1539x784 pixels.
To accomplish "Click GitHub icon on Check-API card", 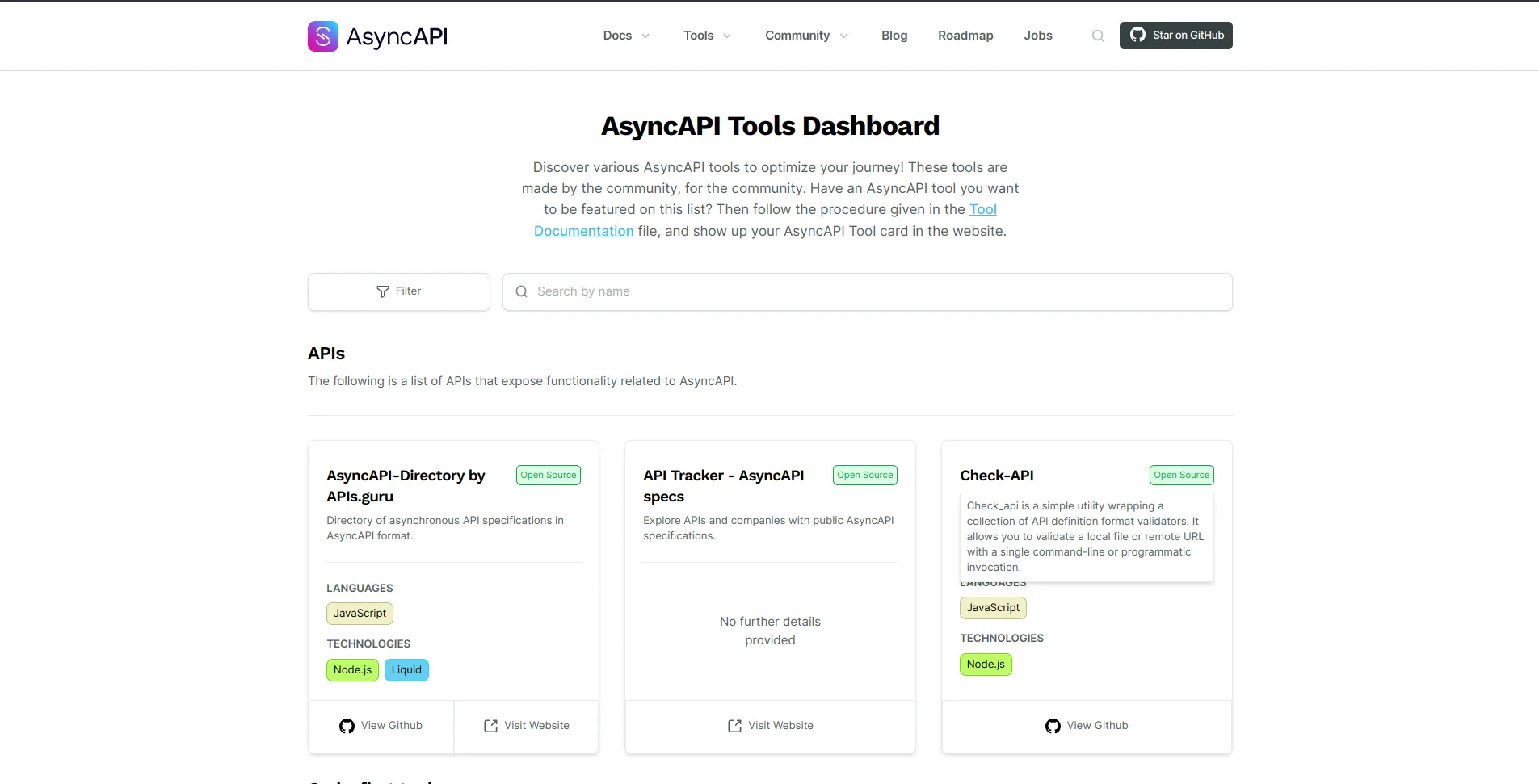I will (x=1053, y=726).
